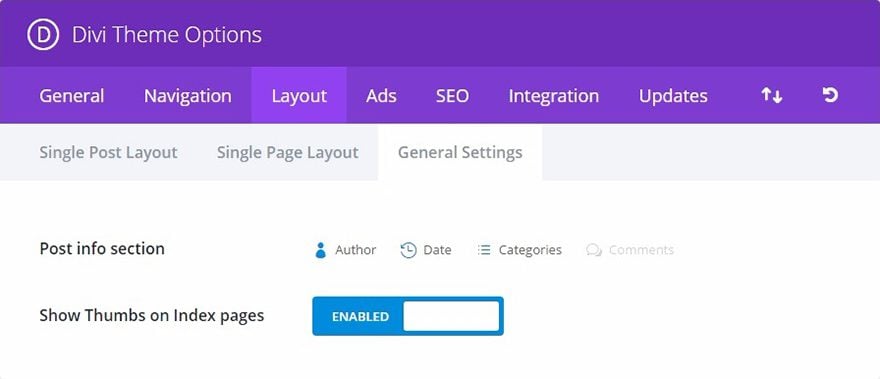Click the white slider handle of the toggle
880x379 pixels.
(x=451, y=316)
